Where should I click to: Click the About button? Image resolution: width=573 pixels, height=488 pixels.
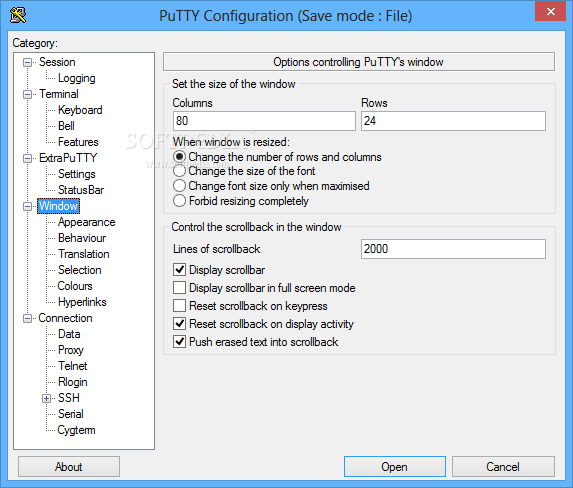point(69,467)
